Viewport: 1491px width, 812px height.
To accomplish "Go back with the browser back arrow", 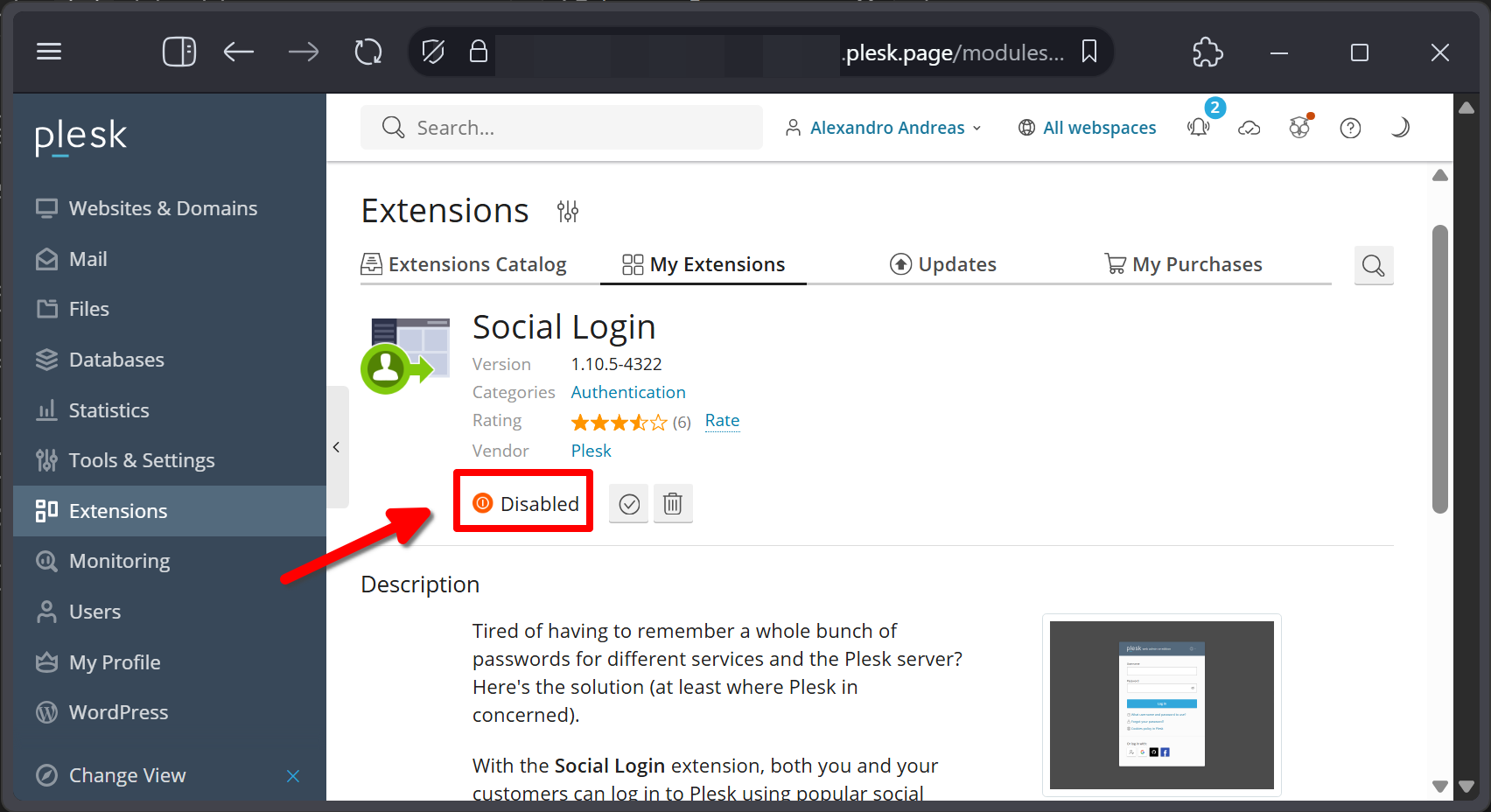I will click(x=238, y=52).
